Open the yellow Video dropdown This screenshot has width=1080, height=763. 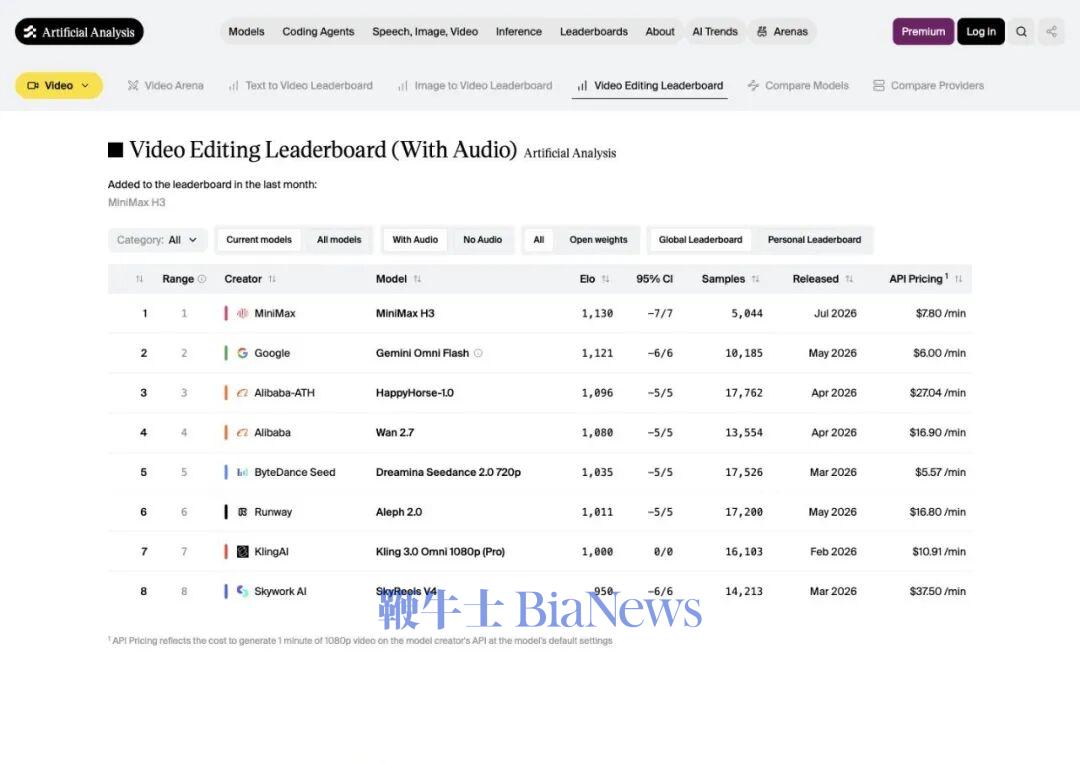pos(59,85)
